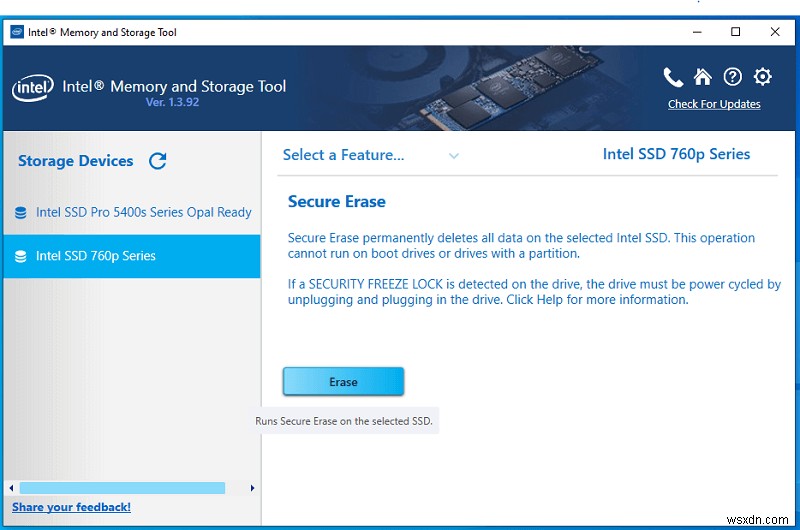Open help via the question mark icon
The image size is (800, 530).
[733, 78]
